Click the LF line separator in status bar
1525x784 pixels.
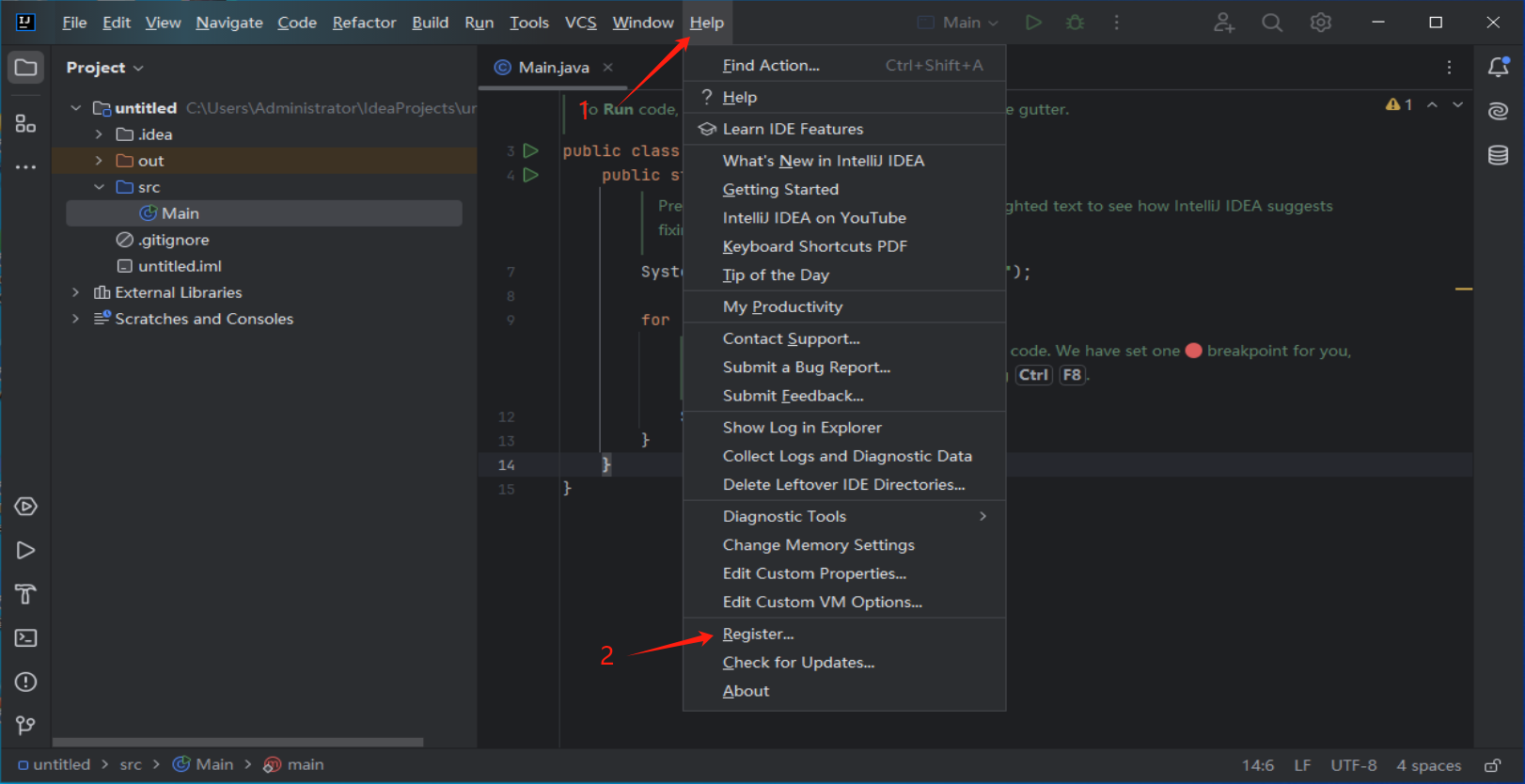click(1302, 765)
